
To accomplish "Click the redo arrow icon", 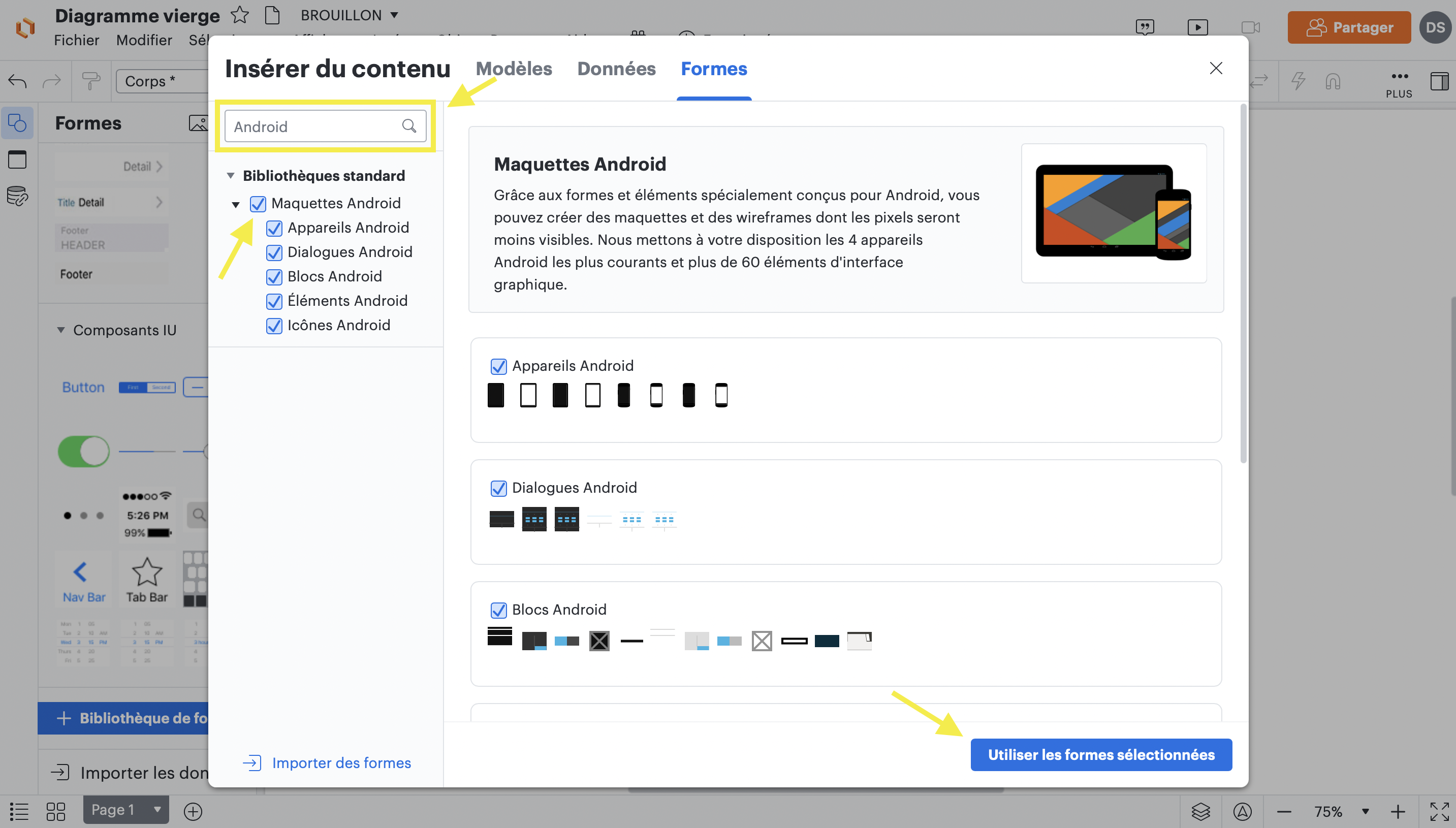I will (x=52, y=81).
